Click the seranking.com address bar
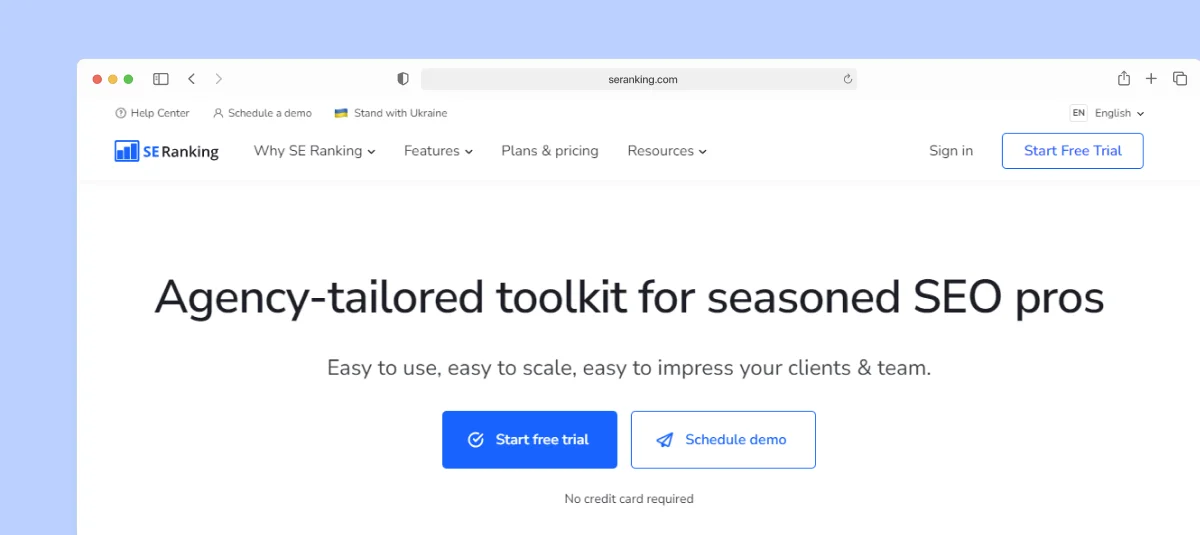This screenshot has height=535, width=1200. coord(639,79)
